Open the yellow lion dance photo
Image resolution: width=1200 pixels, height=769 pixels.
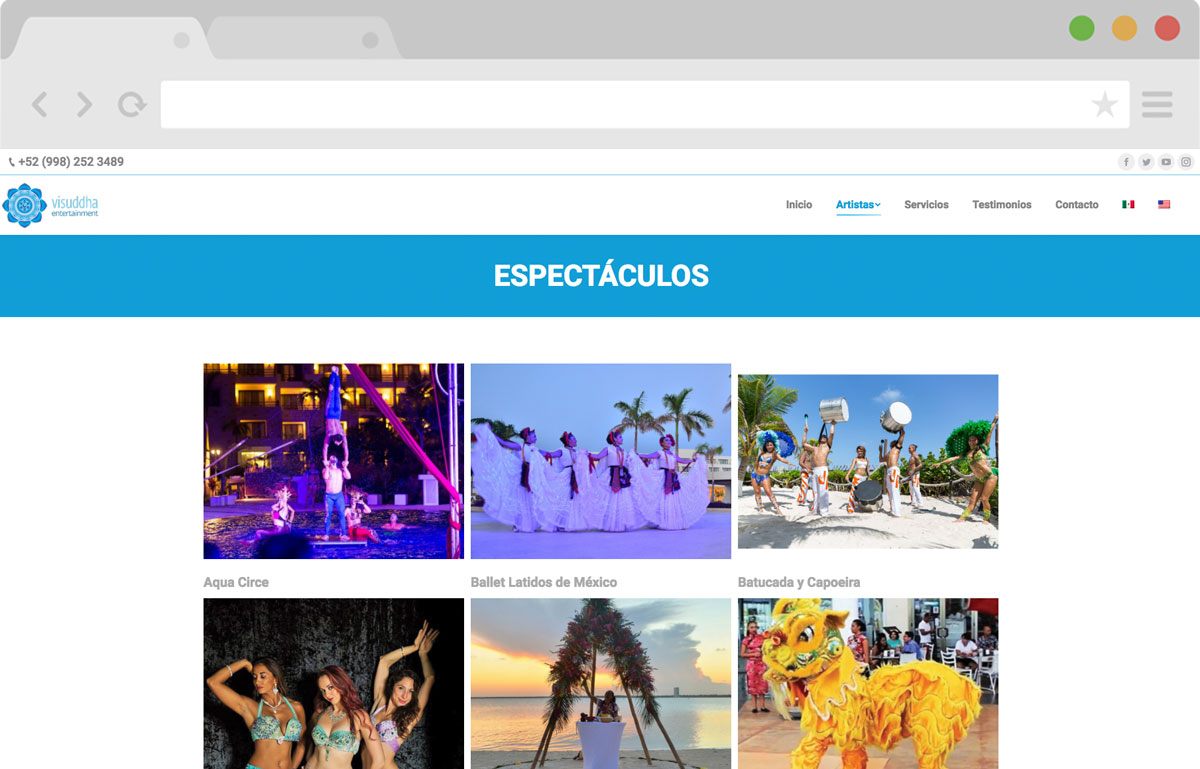(x=868, y=684)
